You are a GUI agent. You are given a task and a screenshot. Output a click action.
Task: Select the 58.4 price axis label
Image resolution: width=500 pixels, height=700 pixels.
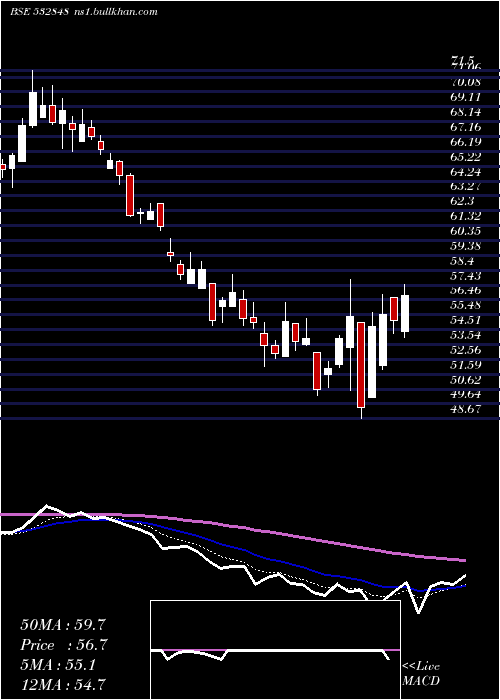[462, 261]
